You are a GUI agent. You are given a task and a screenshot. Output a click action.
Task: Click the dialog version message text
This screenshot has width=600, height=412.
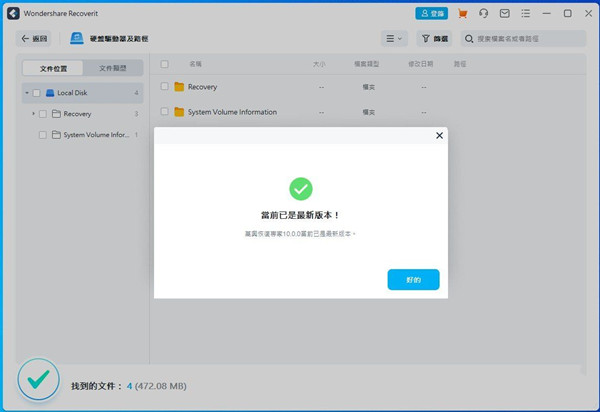(x=300, y=234)
